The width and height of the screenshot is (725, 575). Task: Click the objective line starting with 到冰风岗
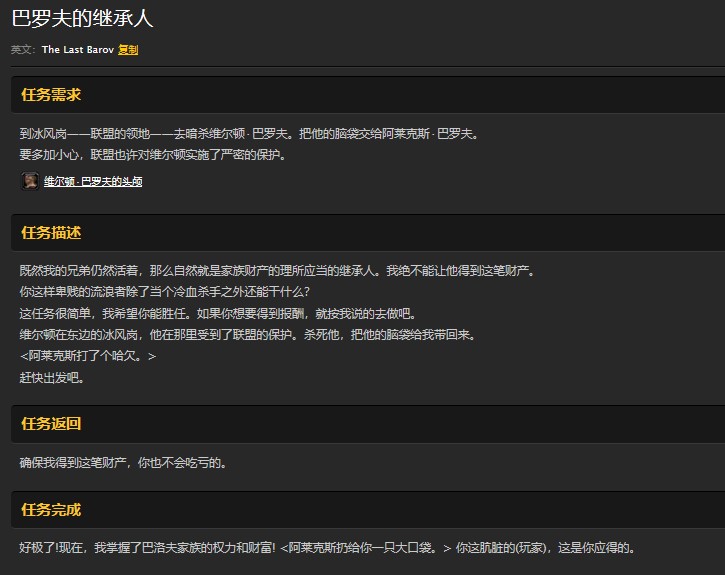coord(249,133)
